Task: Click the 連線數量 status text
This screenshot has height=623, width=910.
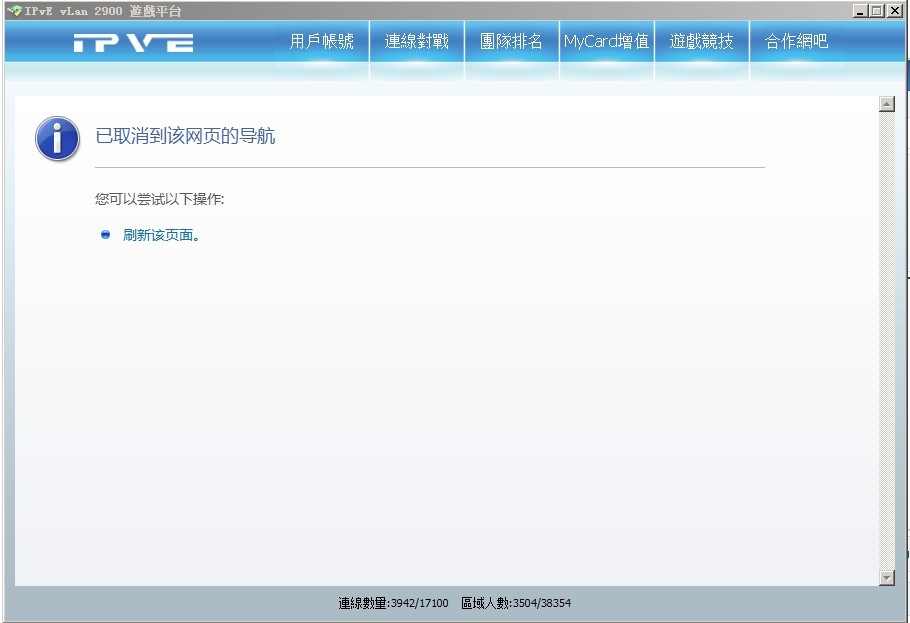Action: [x=393, y=603]
